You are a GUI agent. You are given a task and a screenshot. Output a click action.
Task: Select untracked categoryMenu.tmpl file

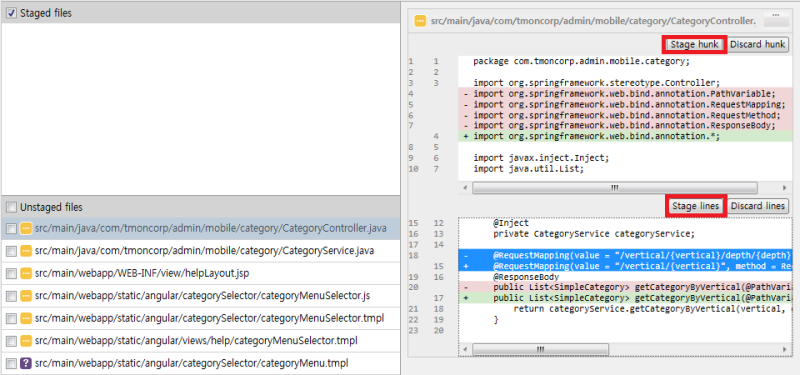[201, 363]
